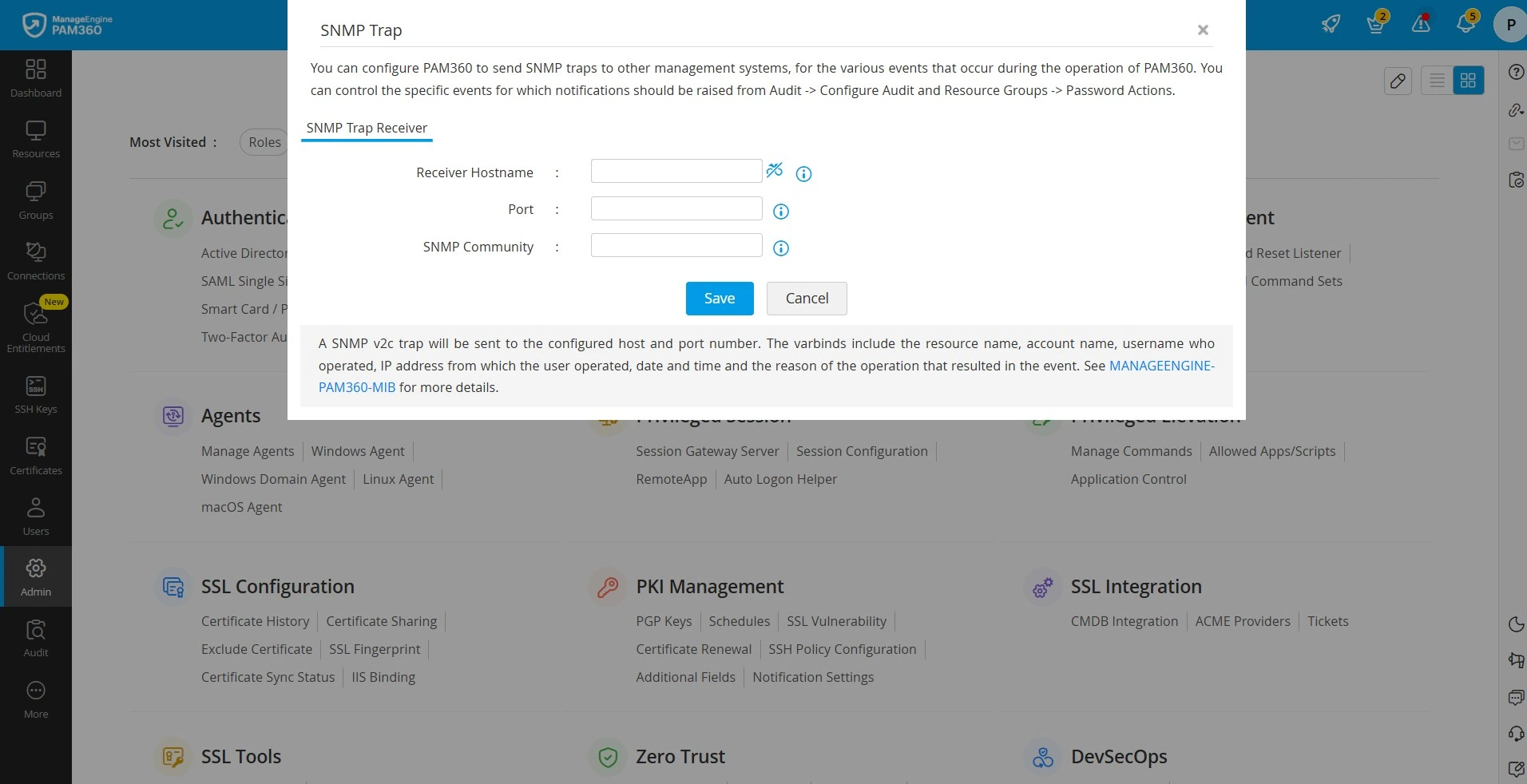Cancel the SNMP Trap dialog
Image resolution: width=1527 pixels, height=784 pixels.
click(807, 299)
